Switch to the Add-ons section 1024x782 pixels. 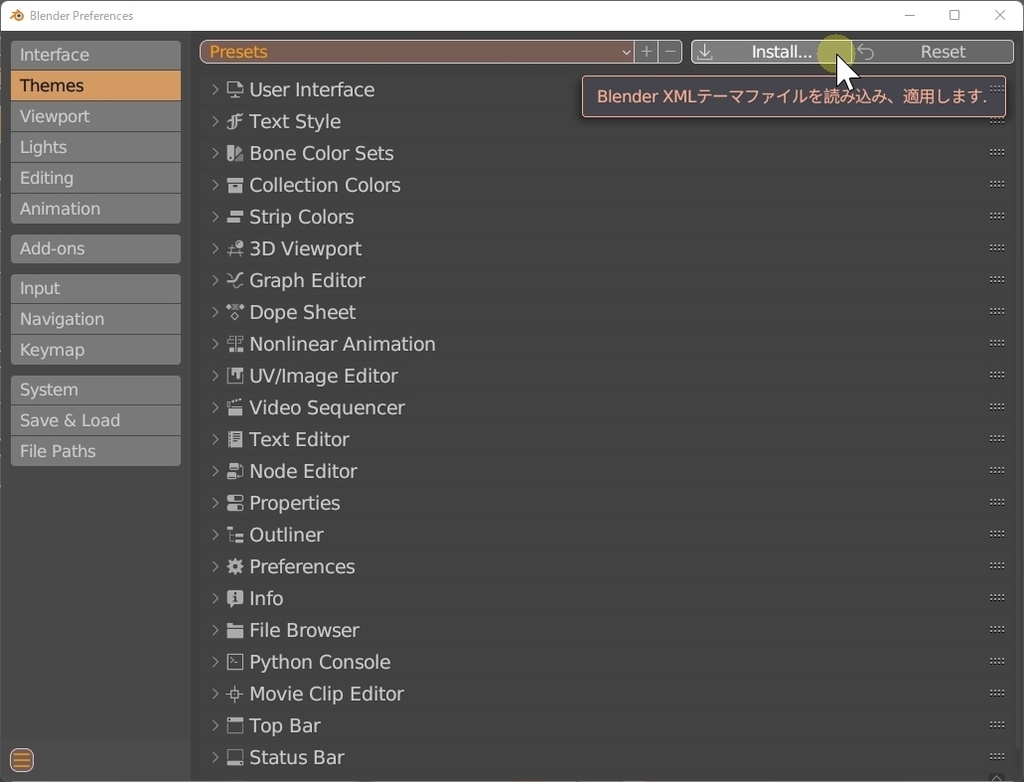pos(95,248)
